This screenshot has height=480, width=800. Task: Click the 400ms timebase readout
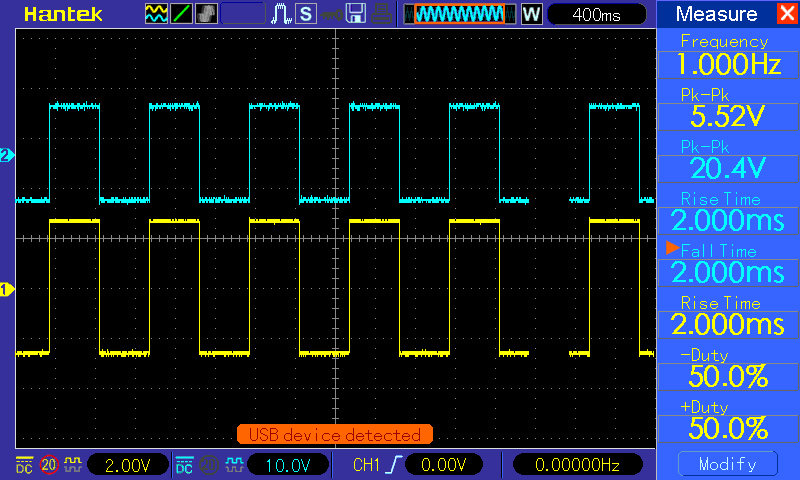[596, 14]
